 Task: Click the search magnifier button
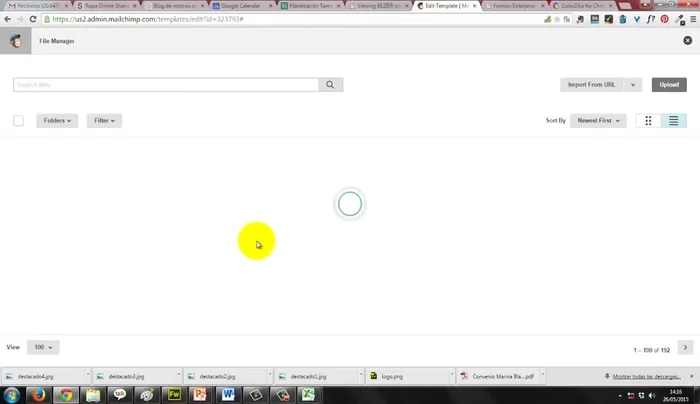tap(331, 85)
